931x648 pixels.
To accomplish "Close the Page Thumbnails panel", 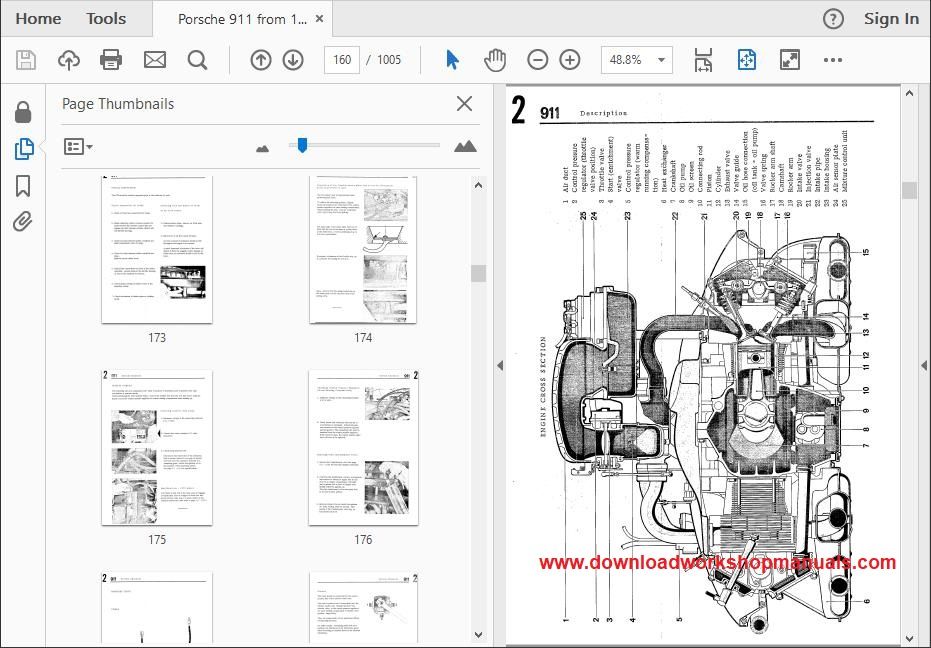I will (x=464, y=103).
